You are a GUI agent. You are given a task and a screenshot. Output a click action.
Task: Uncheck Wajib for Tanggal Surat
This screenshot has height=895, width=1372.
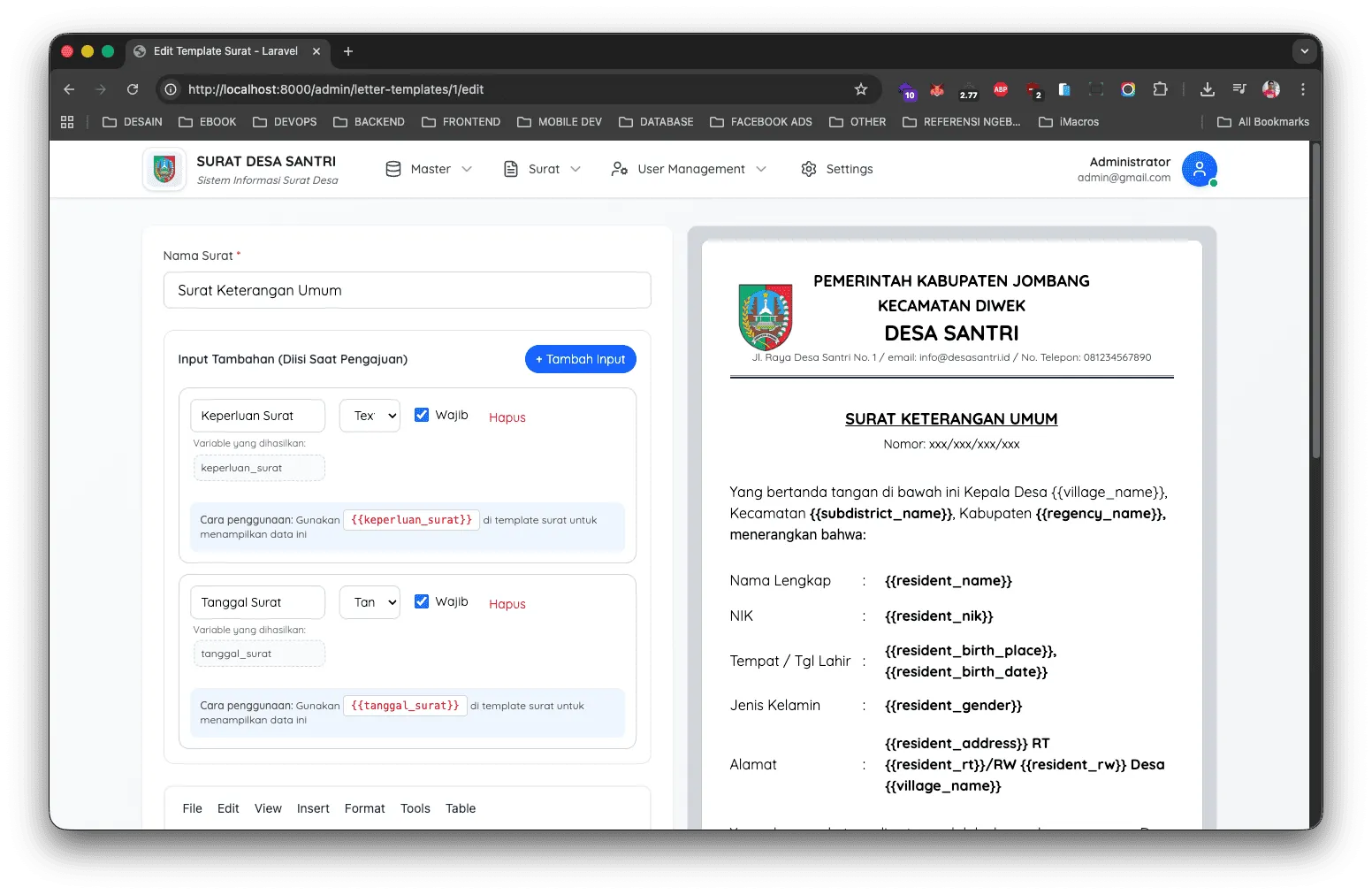click(422, 601)
